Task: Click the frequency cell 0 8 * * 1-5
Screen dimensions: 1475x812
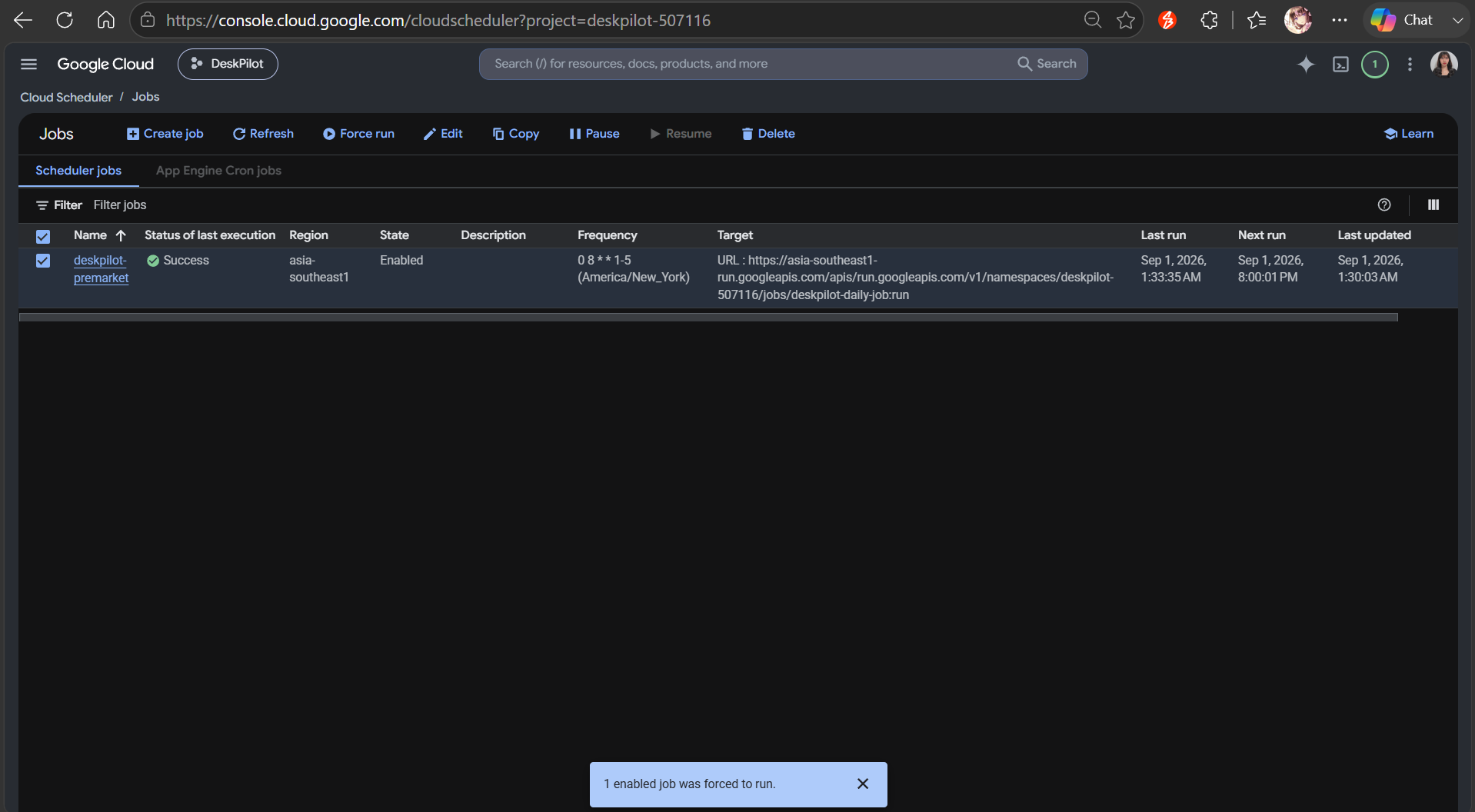Action: point(634,269)
